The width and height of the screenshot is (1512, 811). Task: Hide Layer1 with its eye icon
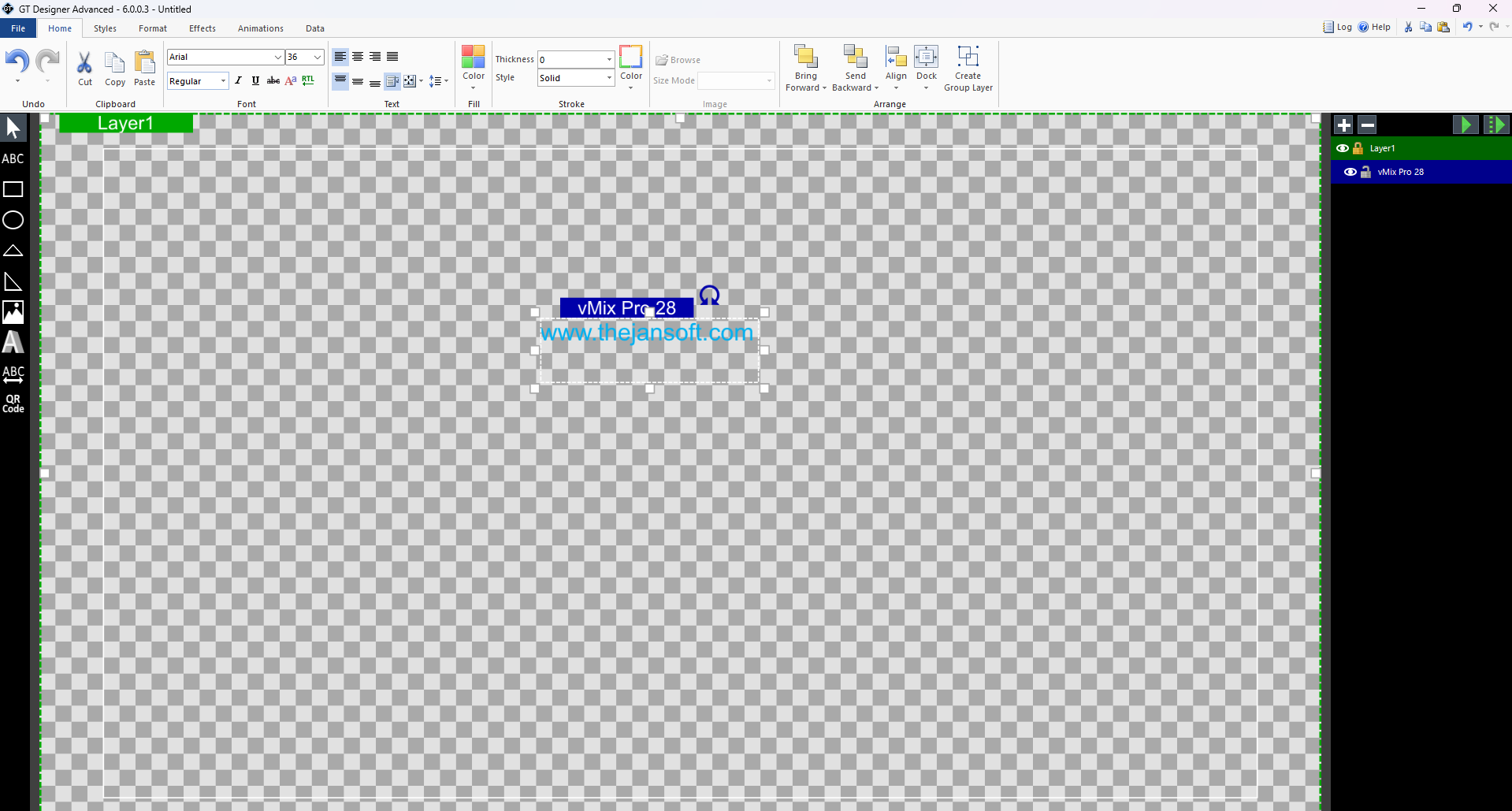point(1343,148)
